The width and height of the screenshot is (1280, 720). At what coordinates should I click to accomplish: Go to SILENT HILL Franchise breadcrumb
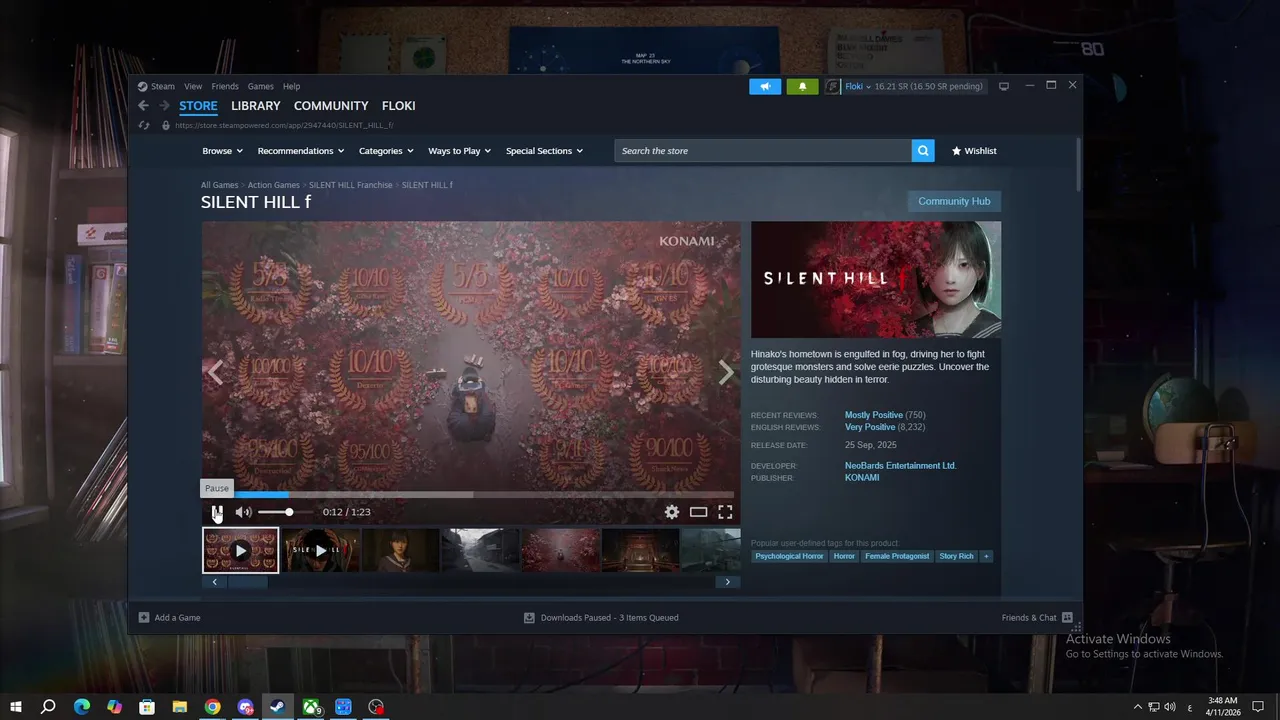(x=350, y=185)
